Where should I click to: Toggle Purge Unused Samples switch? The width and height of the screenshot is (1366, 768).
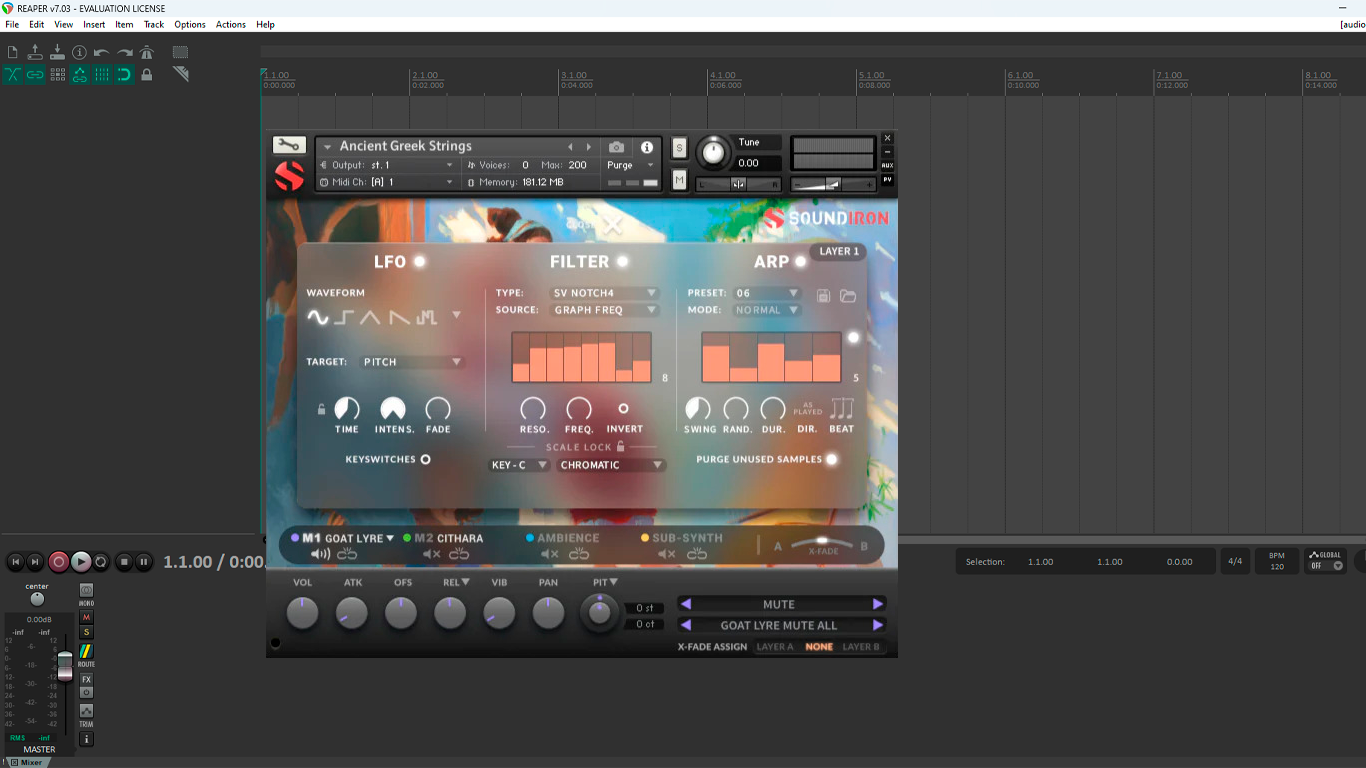click(831, 459)
